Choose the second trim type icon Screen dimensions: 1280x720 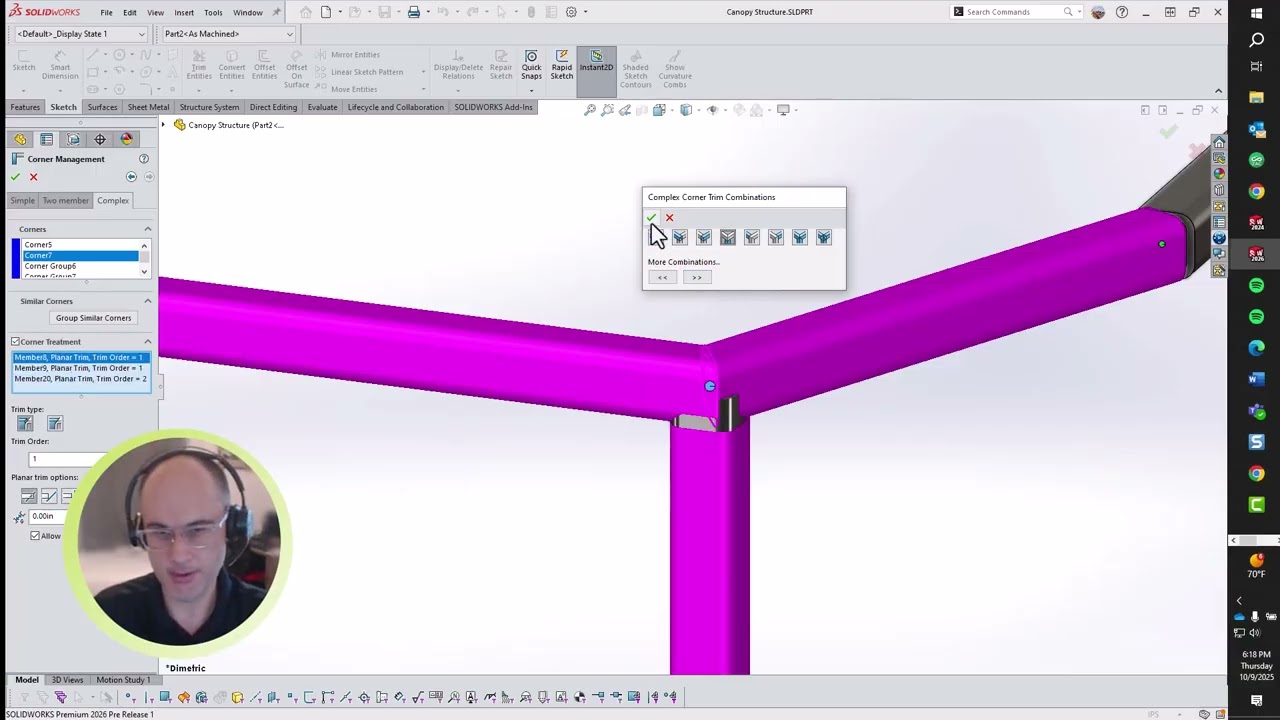(x=55, y=424)
